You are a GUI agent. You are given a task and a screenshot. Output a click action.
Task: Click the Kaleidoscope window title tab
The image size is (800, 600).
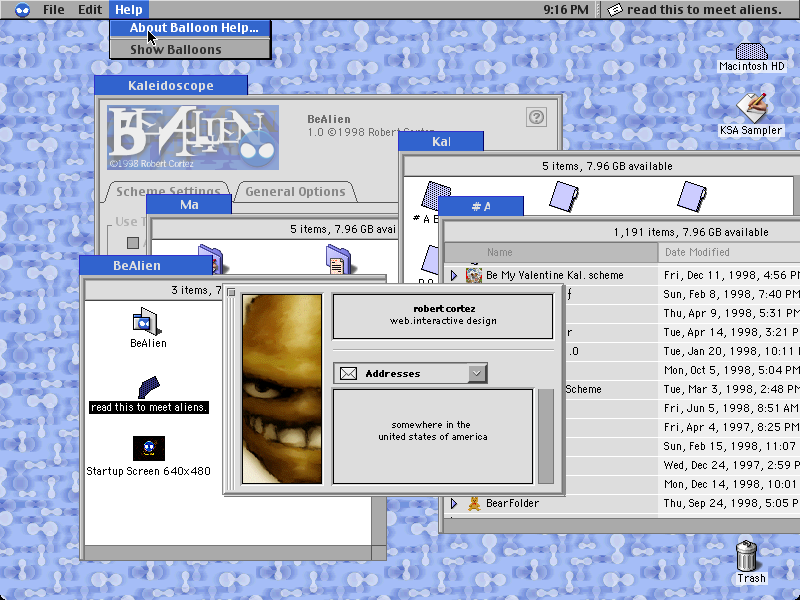point(171,85)
